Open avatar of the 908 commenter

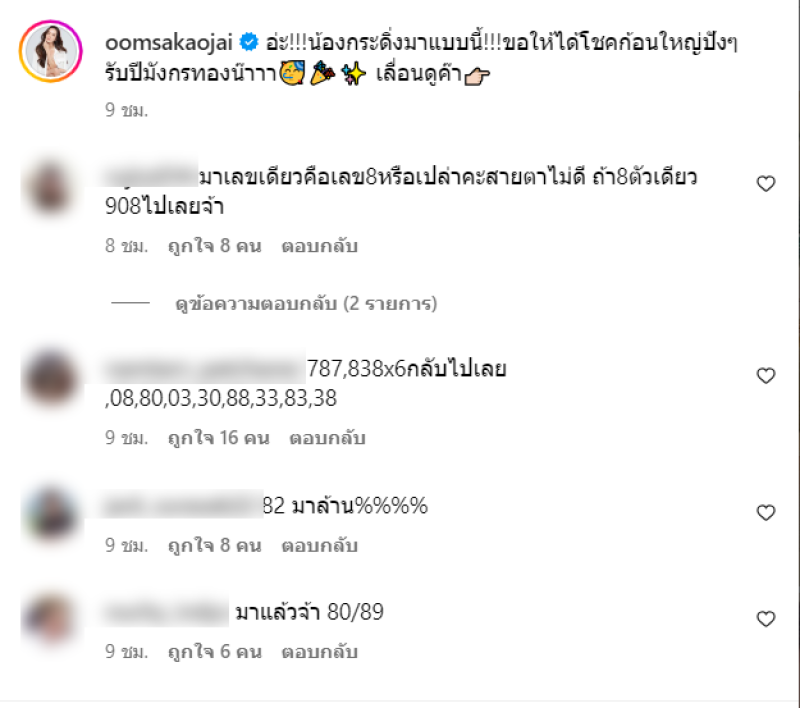[x=50, y=188]
